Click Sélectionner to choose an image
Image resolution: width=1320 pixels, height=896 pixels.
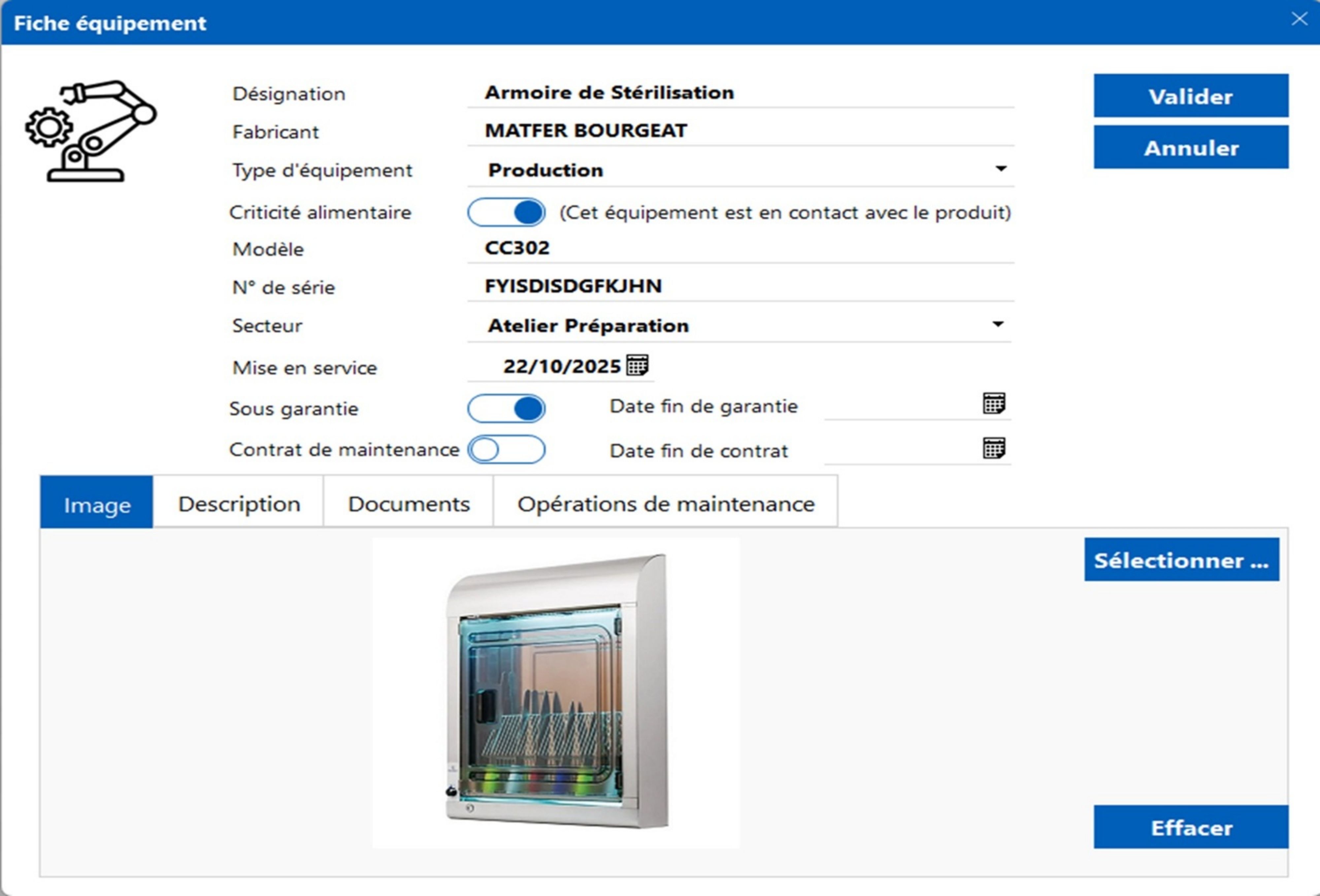[1181, 560]
